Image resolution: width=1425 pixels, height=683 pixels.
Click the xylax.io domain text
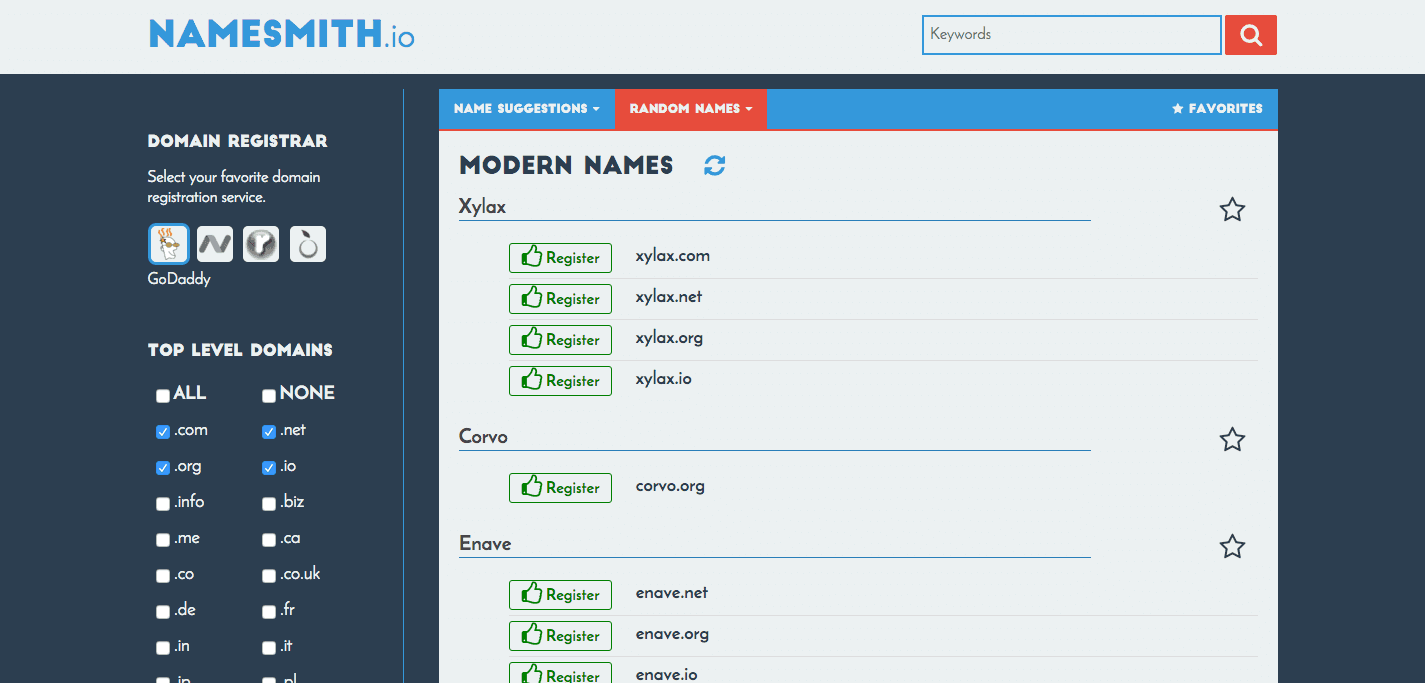(x=664, y=379)
